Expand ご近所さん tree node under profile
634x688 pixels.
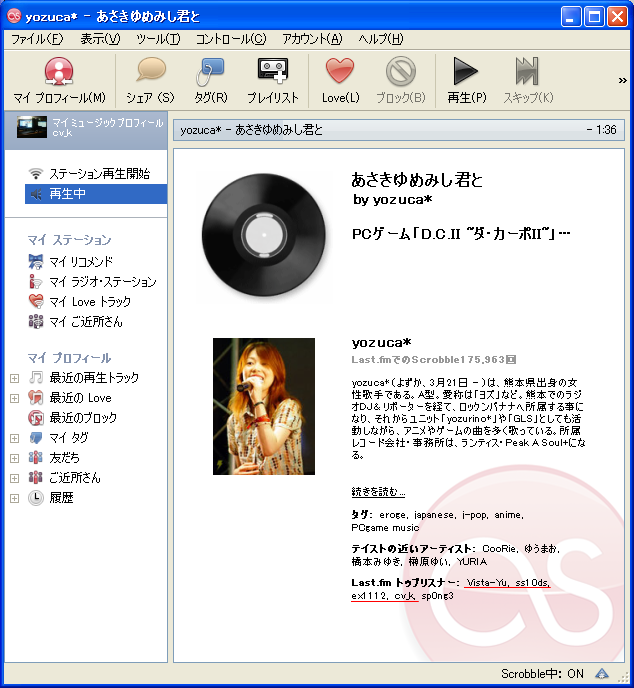coord(14,478)
